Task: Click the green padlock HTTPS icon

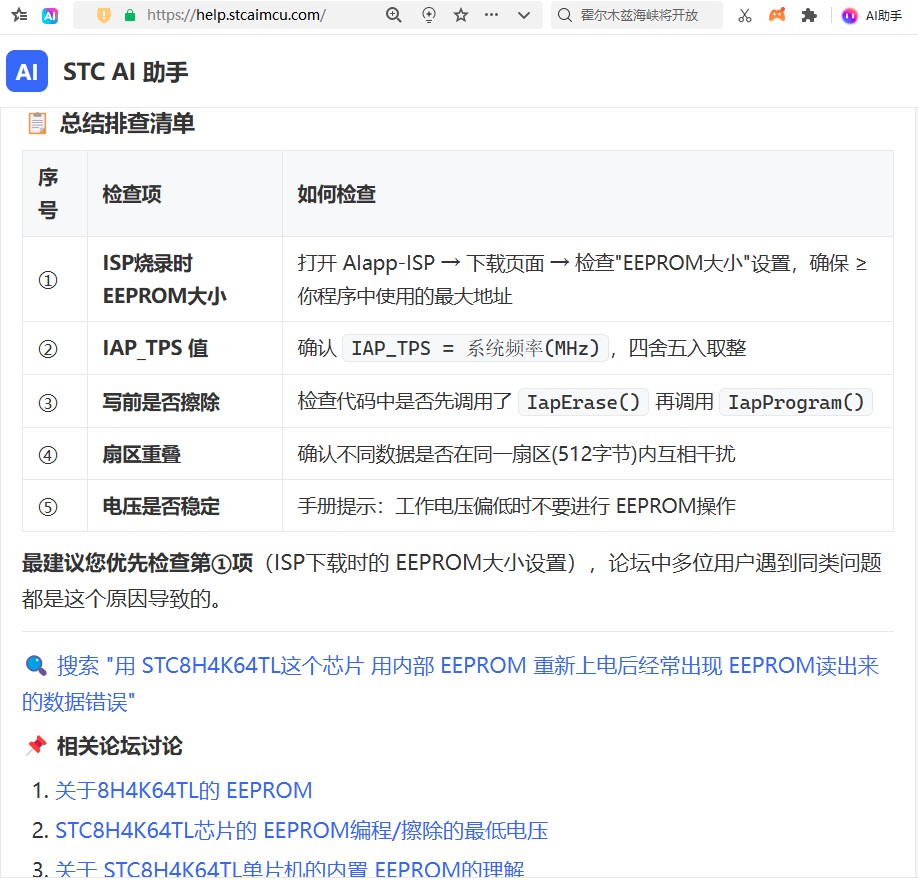Action: coord(130,15)
